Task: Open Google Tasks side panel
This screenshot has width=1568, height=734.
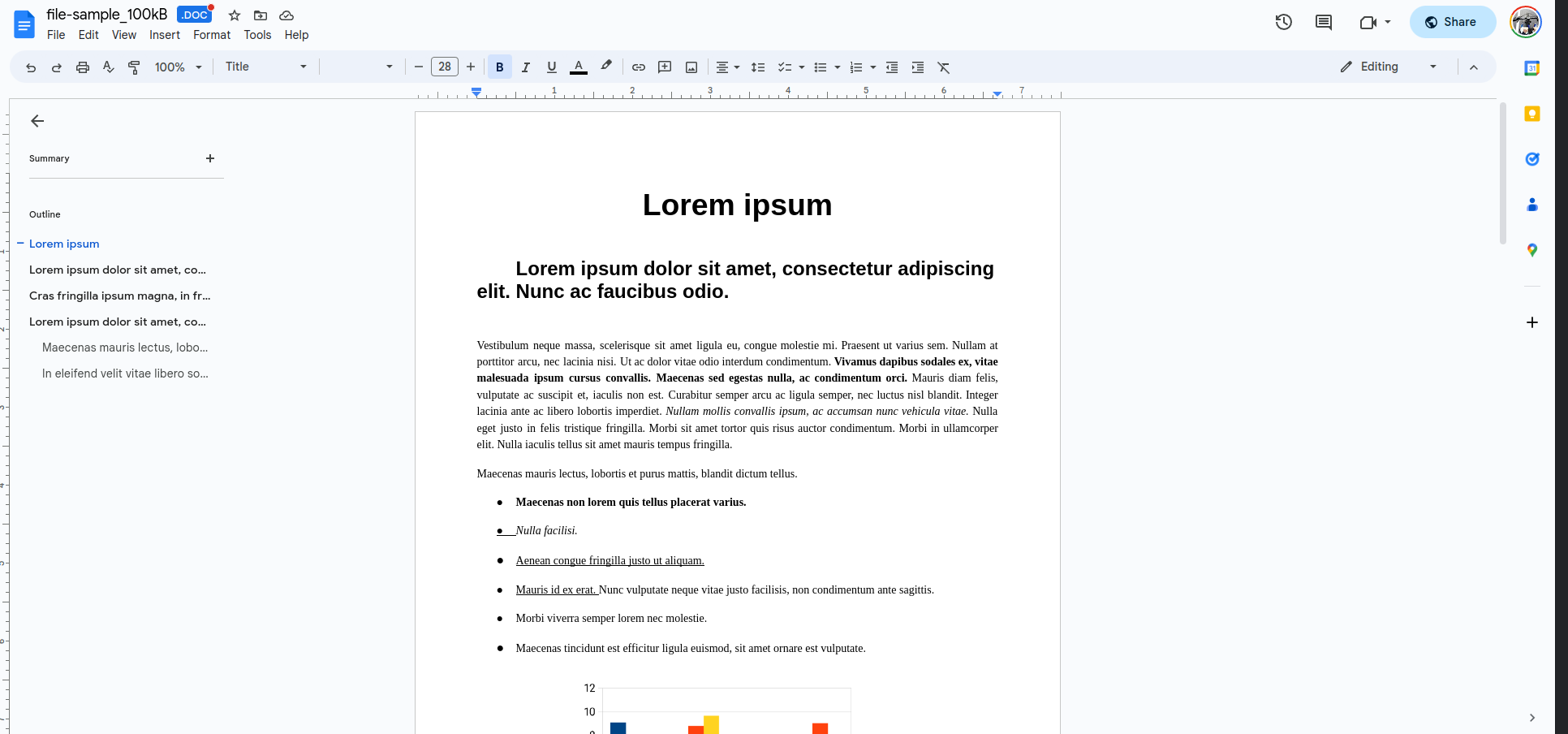Action: [1532, 159]
